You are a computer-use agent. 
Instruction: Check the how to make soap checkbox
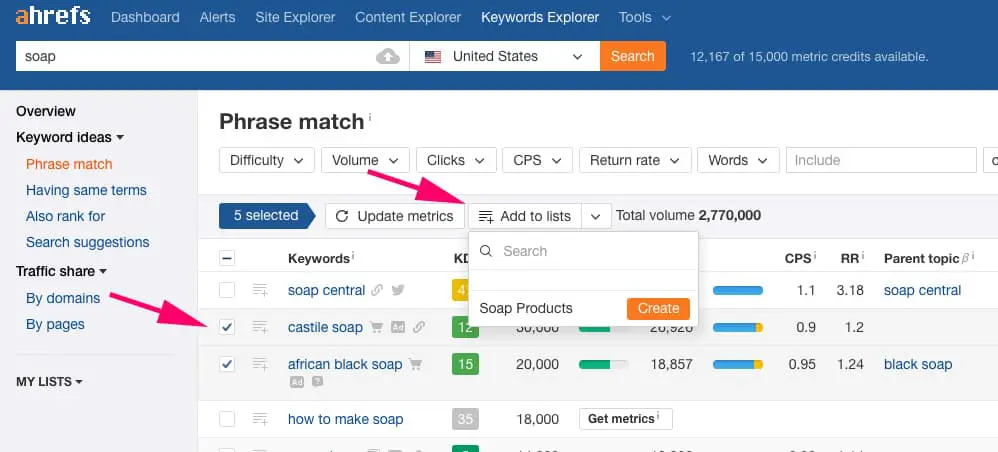click(227, 419)
